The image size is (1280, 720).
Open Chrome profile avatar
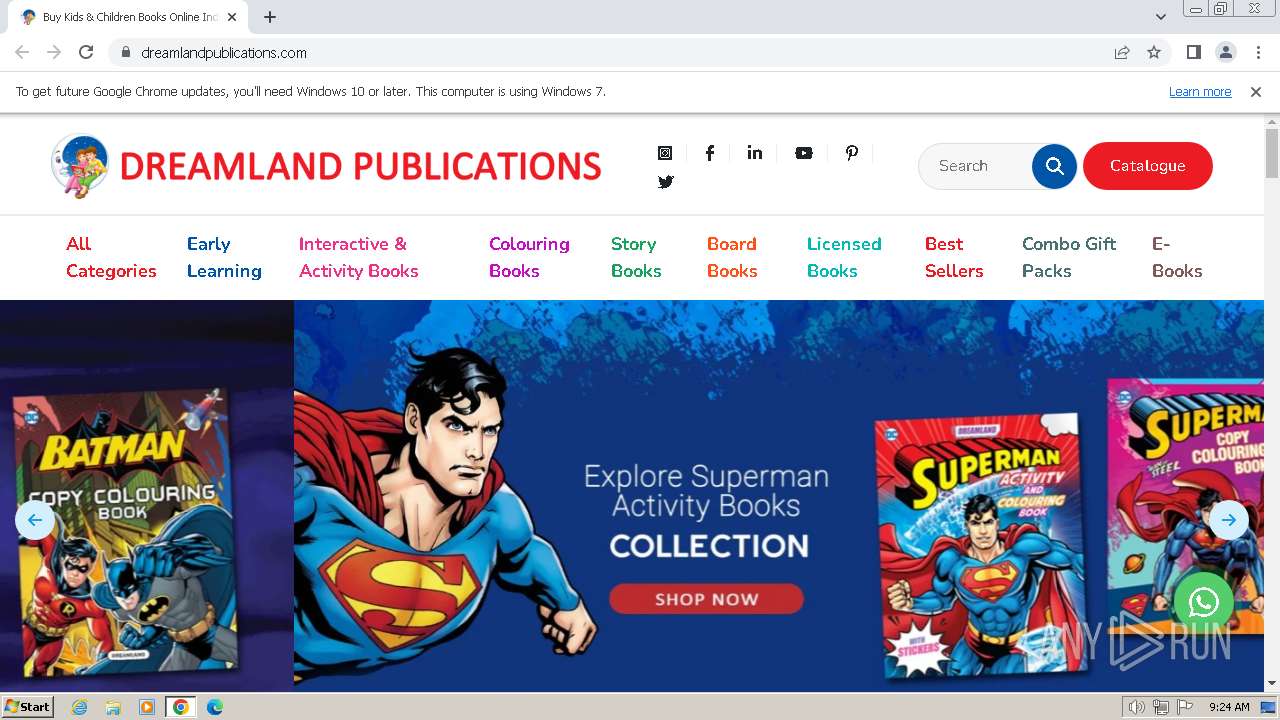coord(1226,52)
